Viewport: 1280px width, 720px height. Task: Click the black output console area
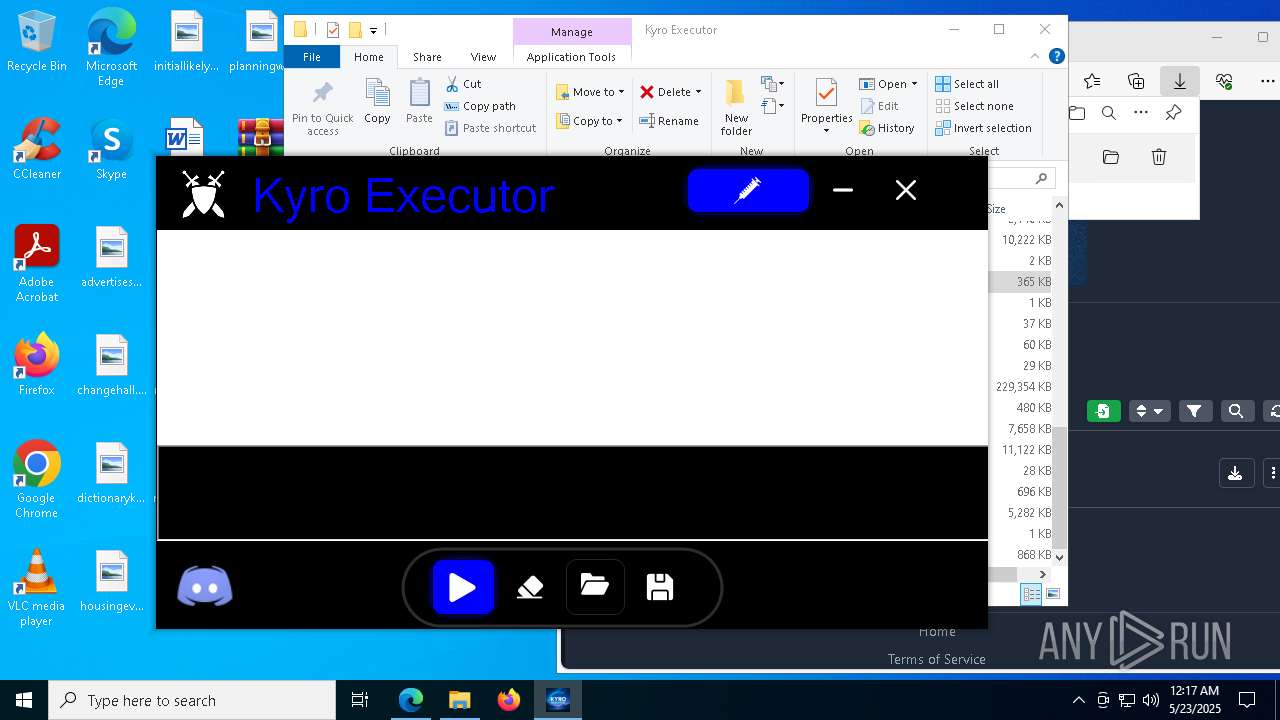pyautogui.click(x=572, y=493)
